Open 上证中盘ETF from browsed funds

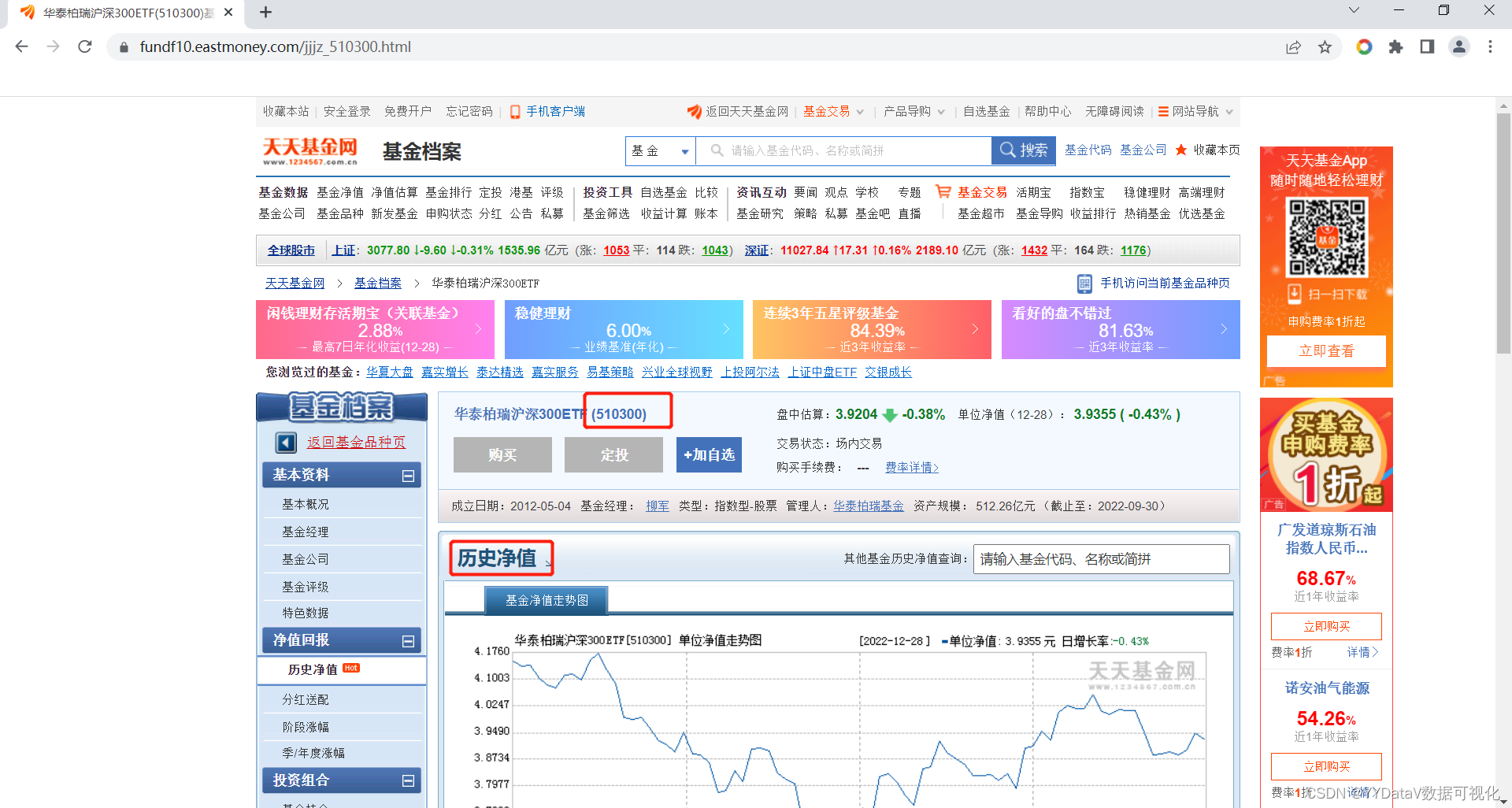click(x=822, y=372)
